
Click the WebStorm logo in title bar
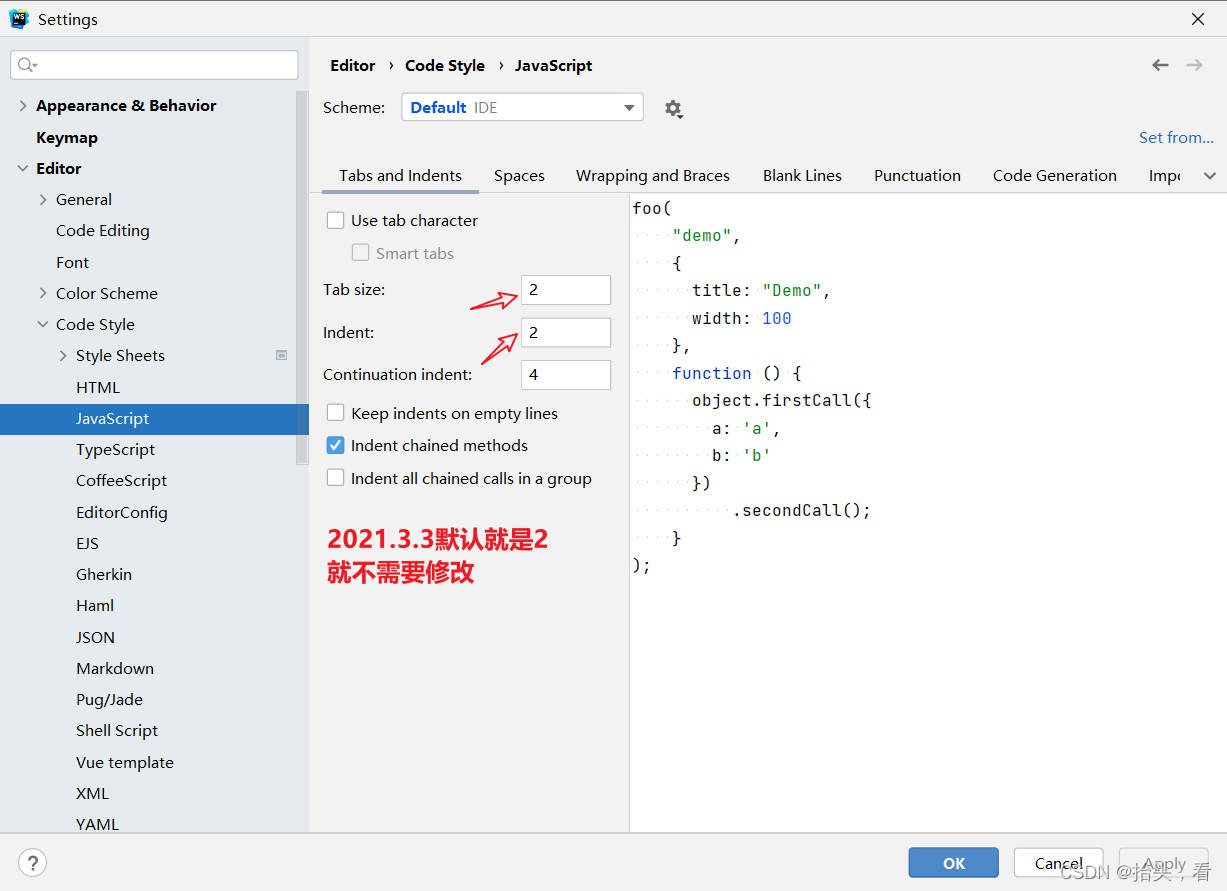(x=19, y=19)
